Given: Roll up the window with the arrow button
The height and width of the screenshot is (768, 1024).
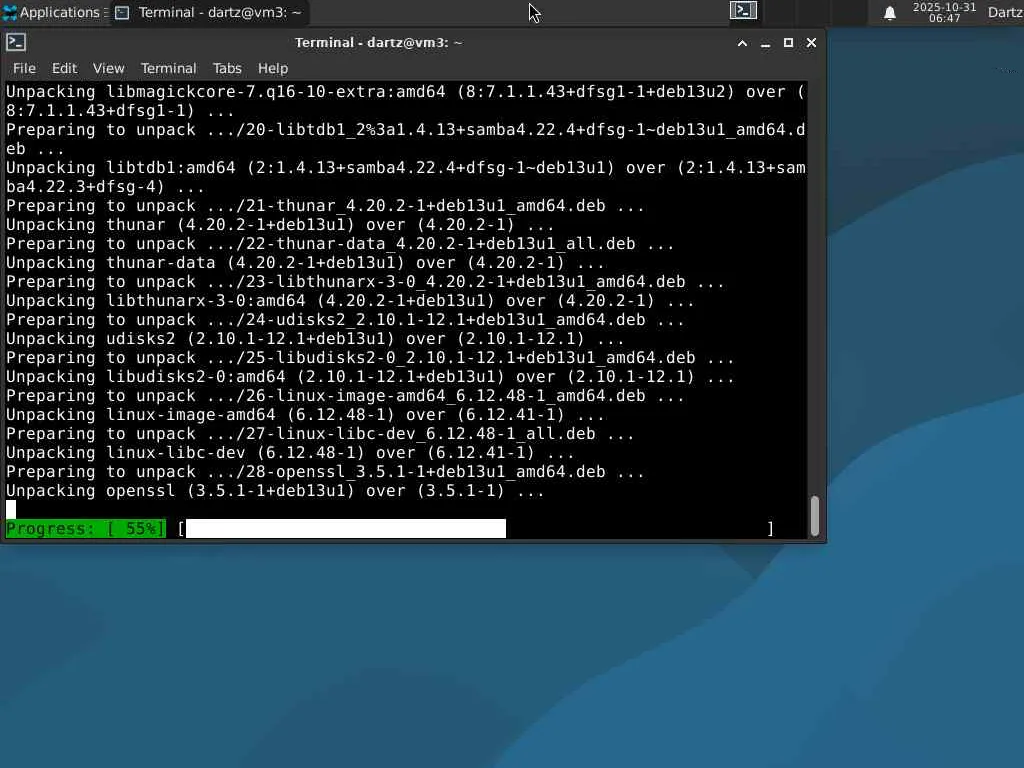Looking at the screenshot, I should point(743,43).
